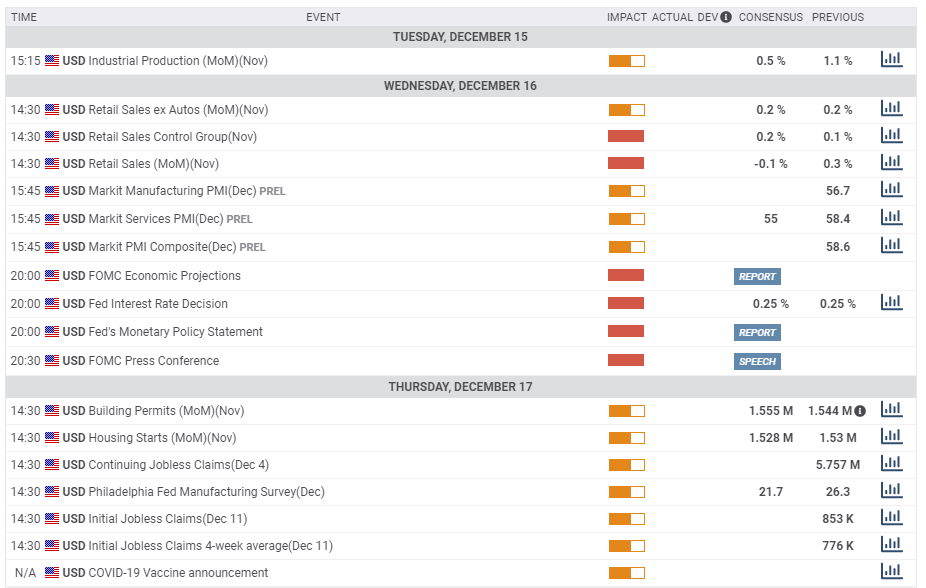This screenshot has height=588, width=926.
Task: Open chart icon for Building Permits row
Action: coord(891,410)
